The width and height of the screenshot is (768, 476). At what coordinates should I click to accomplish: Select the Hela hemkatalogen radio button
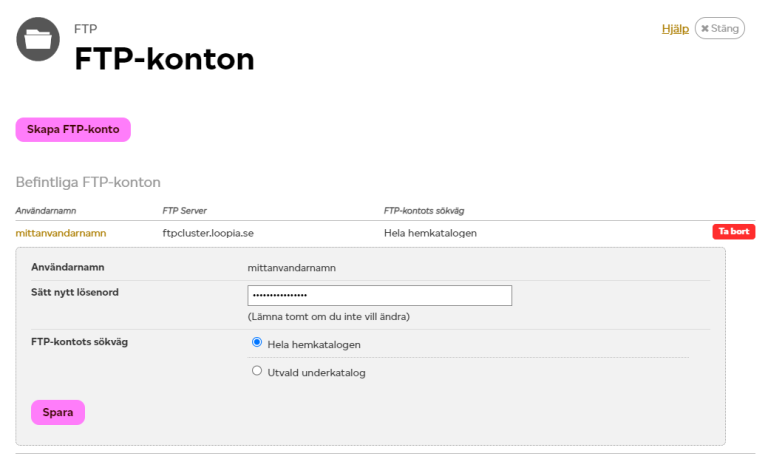pyautogui.click(x=257, y=342)
